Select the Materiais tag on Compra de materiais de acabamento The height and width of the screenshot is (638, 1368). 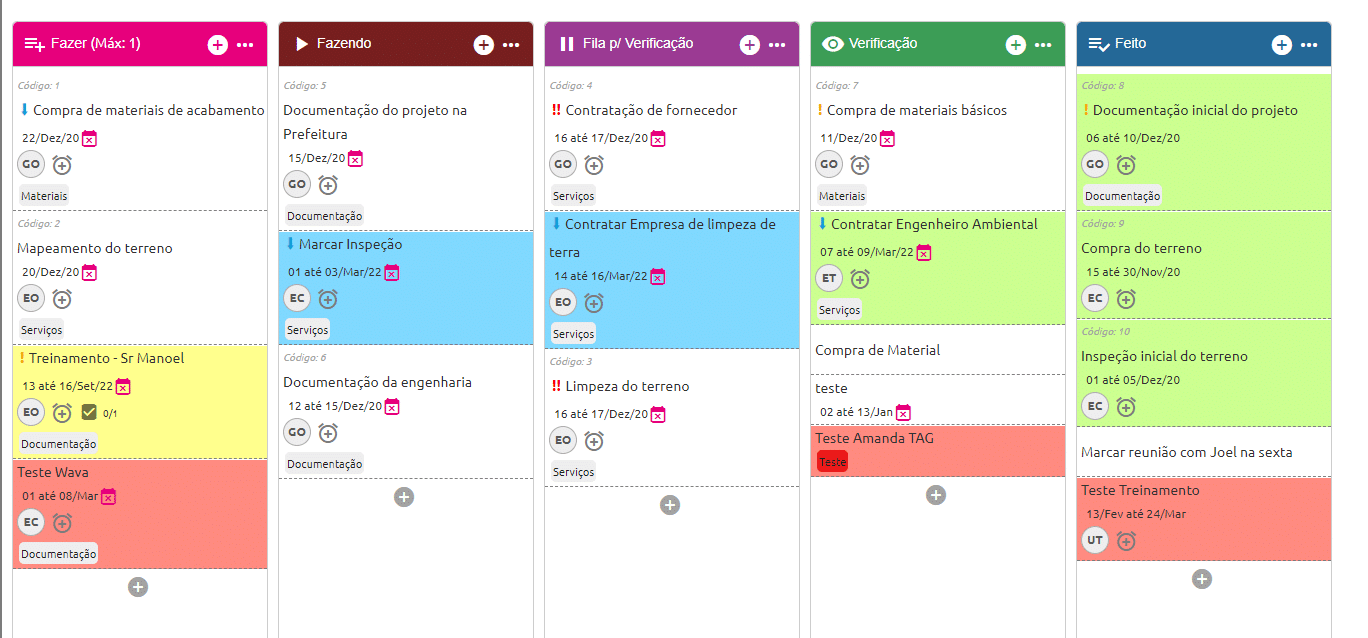[44, 196]
